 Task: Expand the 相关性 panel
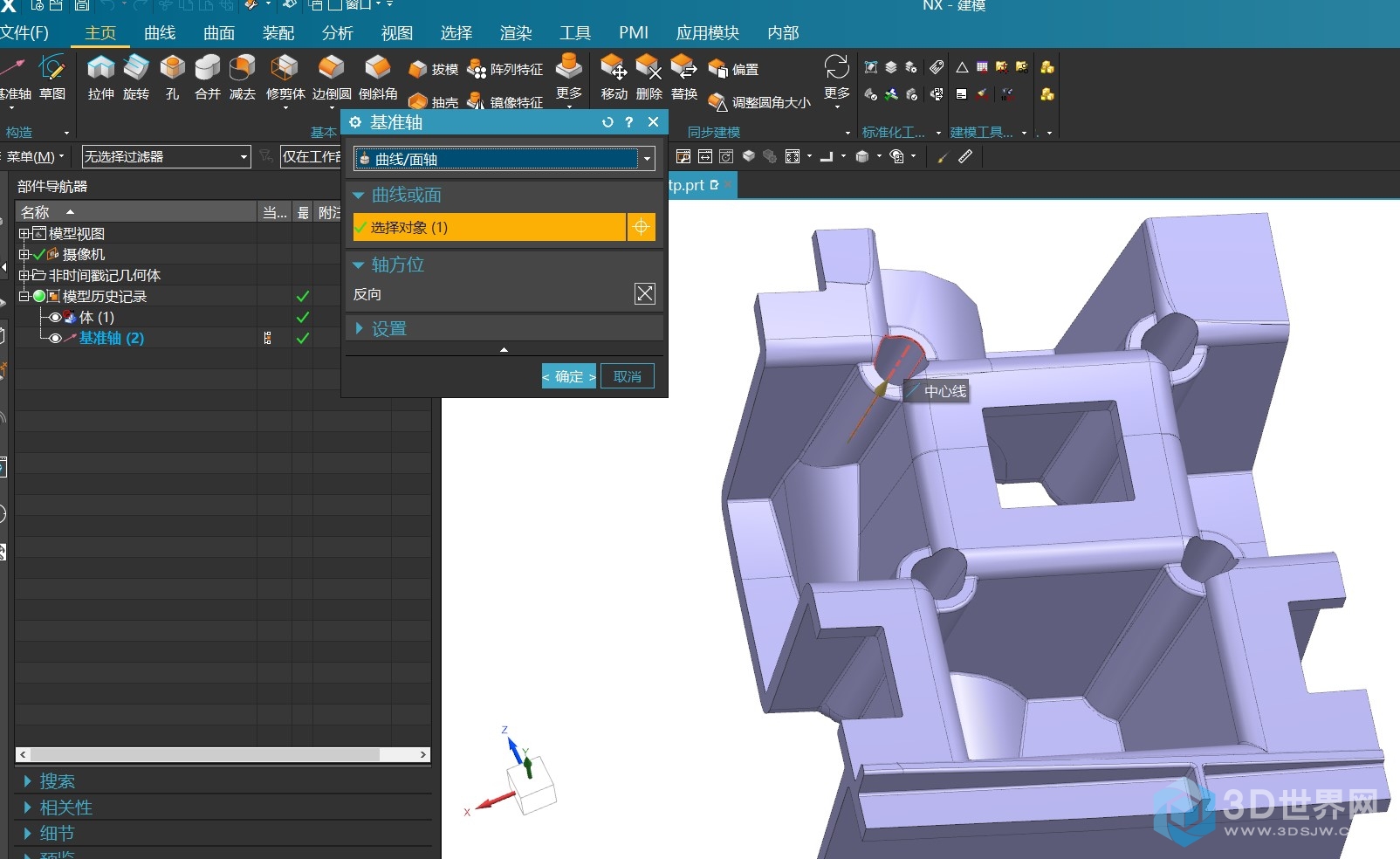(x=28, y=807)
